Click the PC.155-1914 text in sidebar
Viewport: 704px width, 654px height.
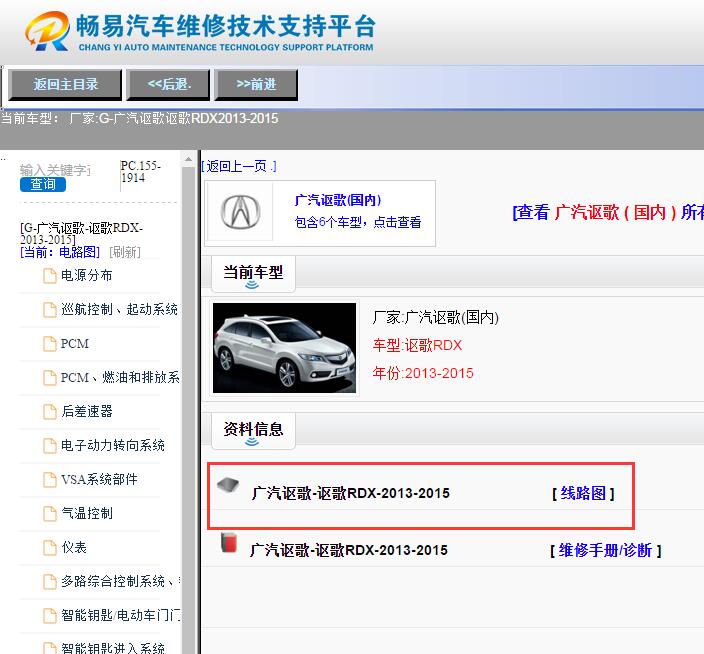(141, 171)
